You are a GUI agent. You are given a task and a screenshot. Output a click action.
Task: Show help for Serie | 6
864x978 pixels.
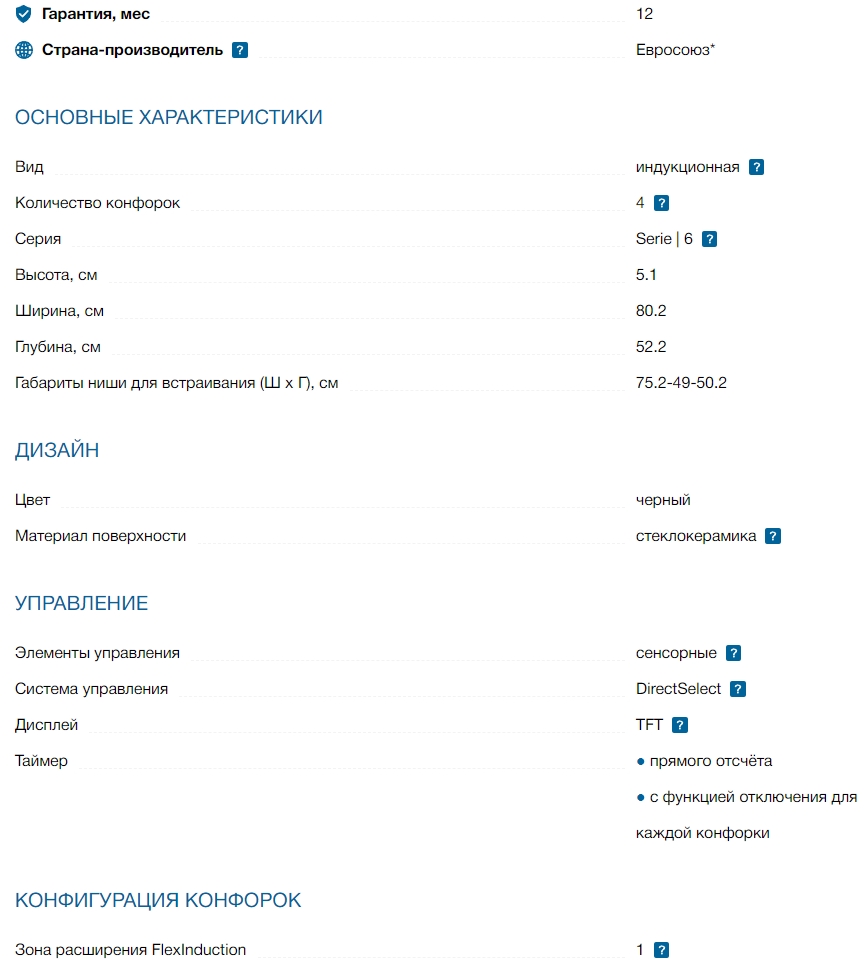tap(709, 240)
